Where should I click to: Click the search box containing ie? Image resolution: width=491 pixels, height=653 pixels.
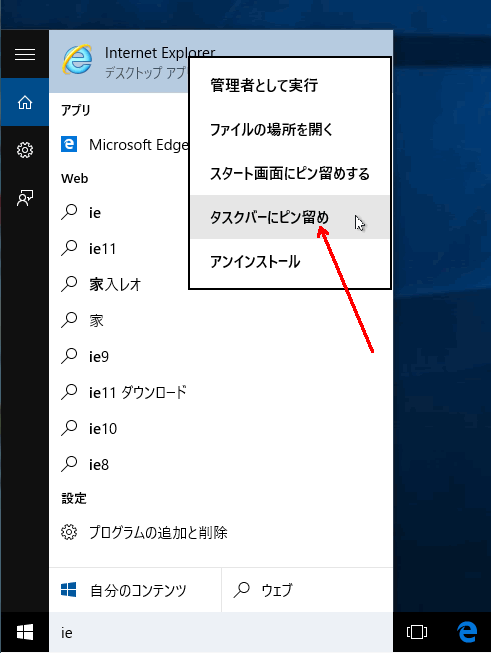point(221,633)
